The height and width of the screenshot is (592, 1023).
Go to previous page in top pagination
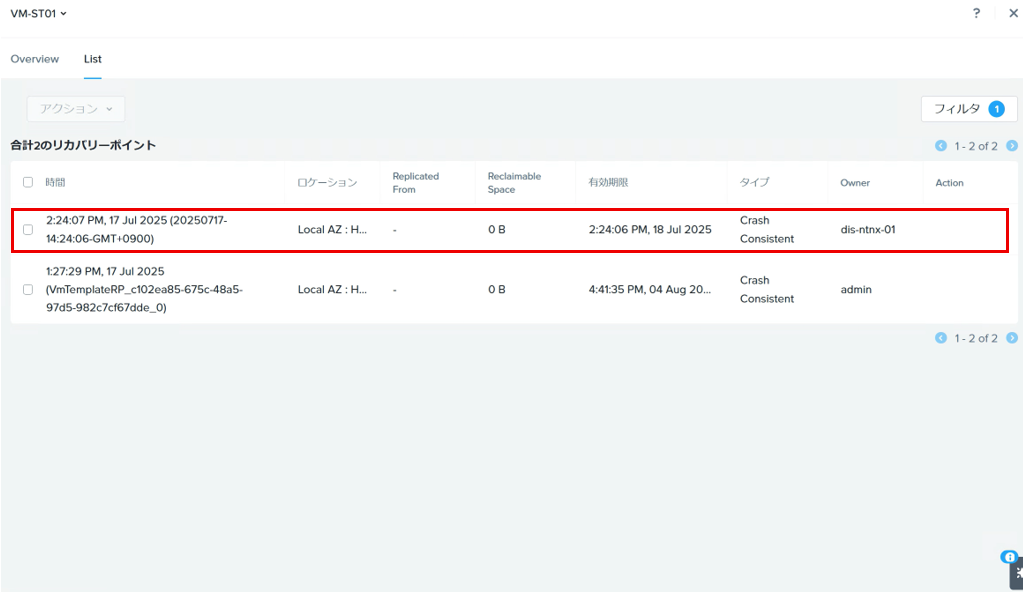point(941,146)
